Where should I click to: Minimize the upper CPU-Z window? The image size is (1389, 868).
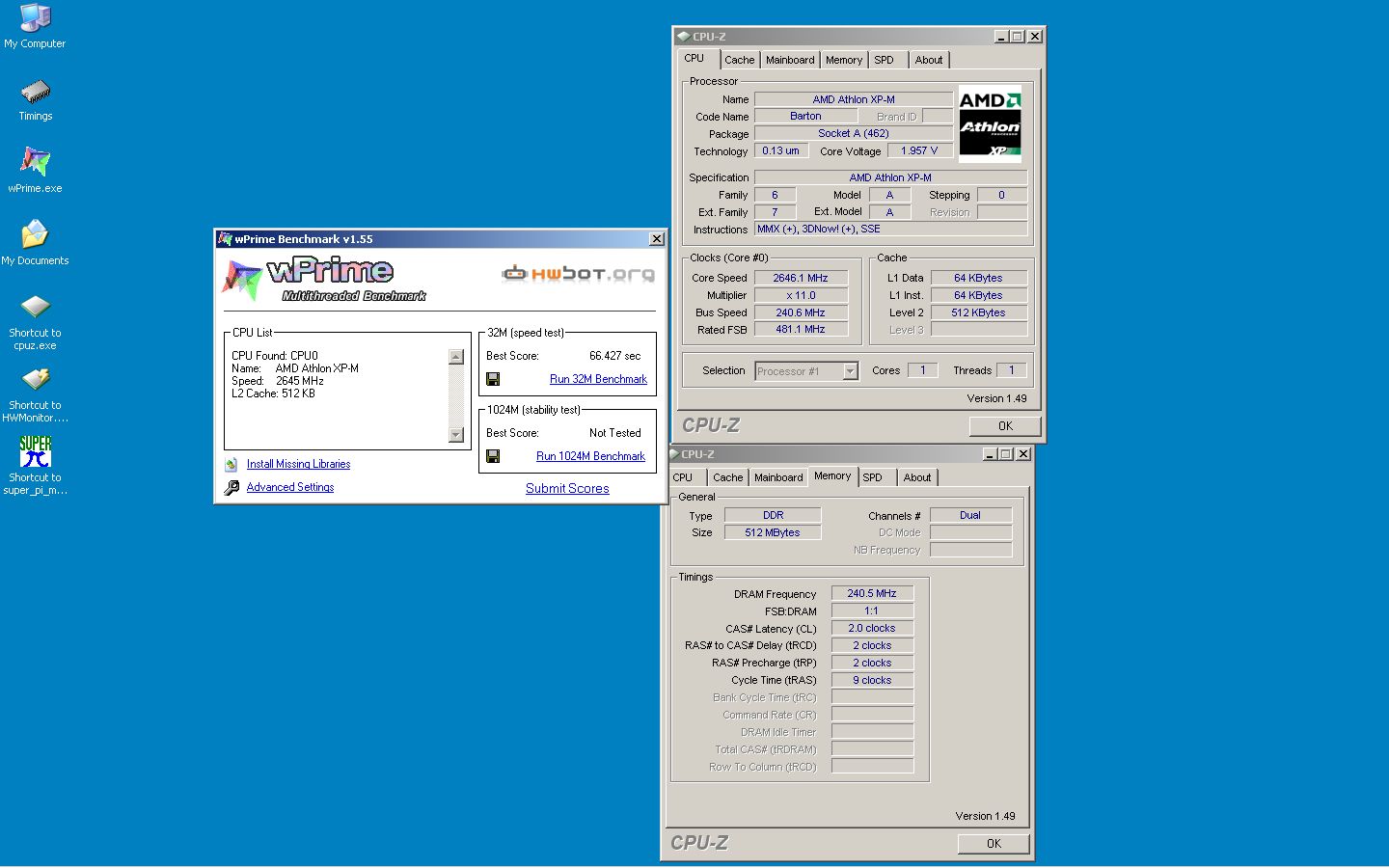pyautogui.click(x=1001, y=37)
